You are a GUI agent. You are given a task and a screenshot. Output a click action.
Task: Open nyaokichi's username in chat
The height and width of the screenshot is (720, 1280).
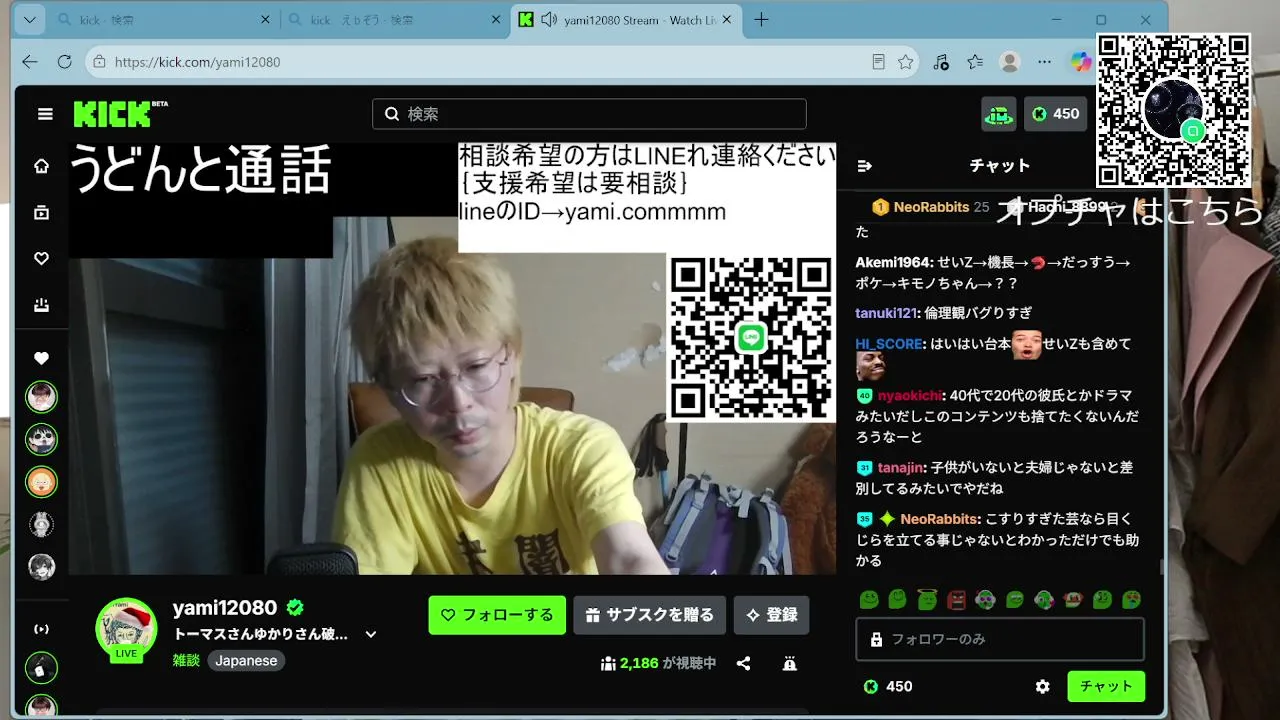point(908,395)
